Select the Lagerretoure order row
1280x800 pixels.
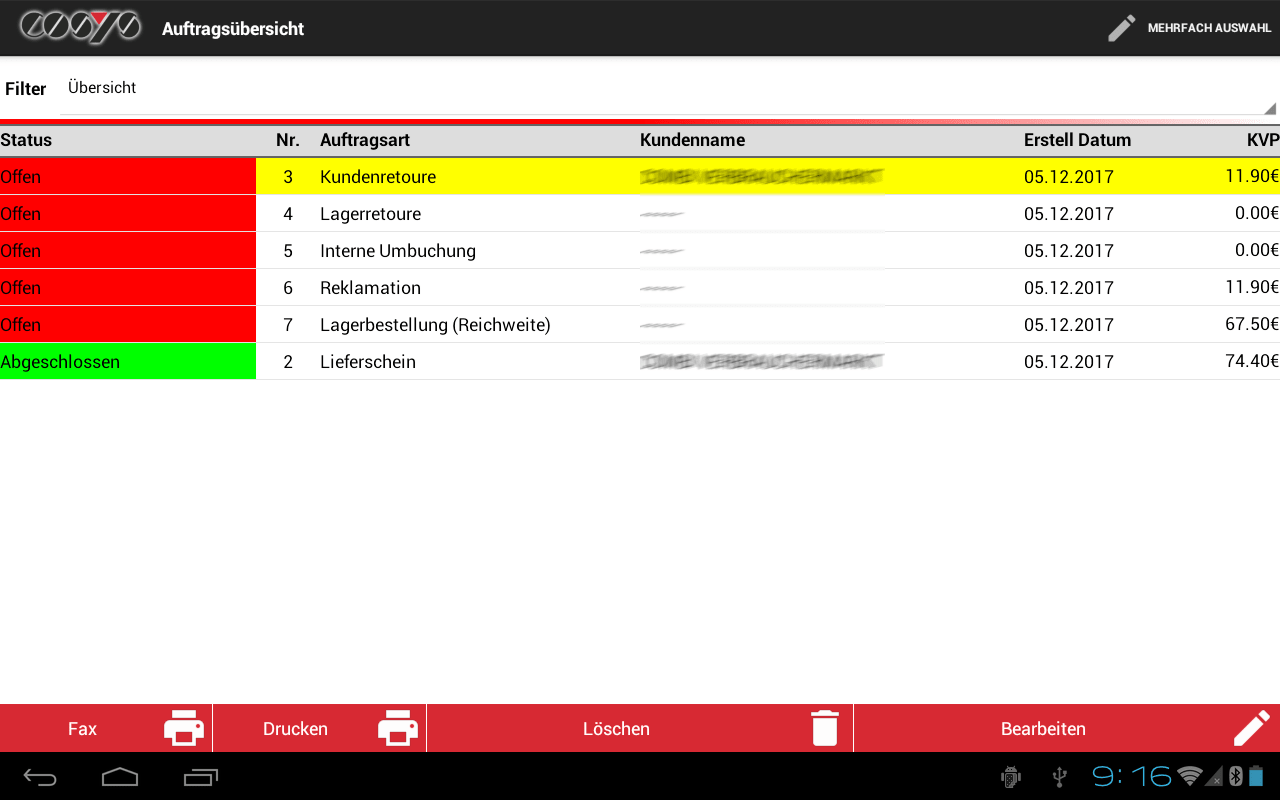tap(640, 214)
